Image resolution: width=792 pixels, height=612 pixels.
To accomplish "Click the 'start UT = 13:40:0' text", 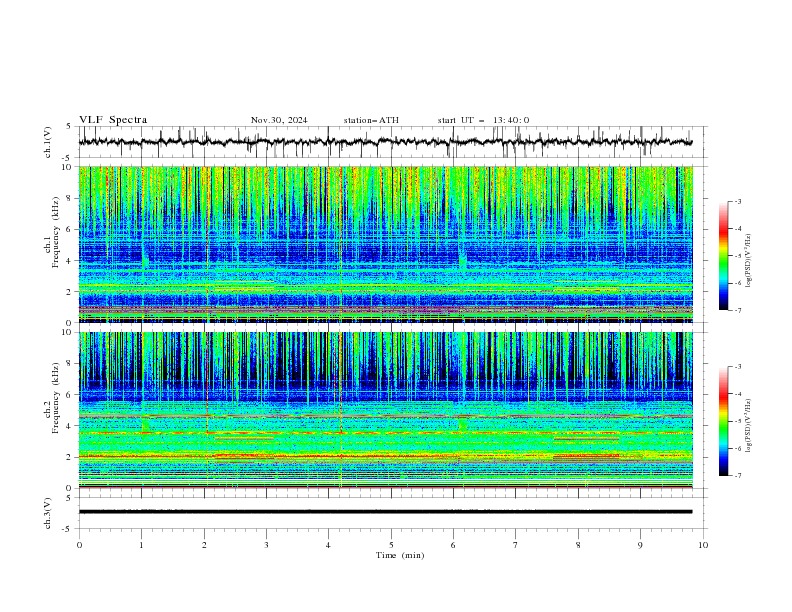I will 483,120.
